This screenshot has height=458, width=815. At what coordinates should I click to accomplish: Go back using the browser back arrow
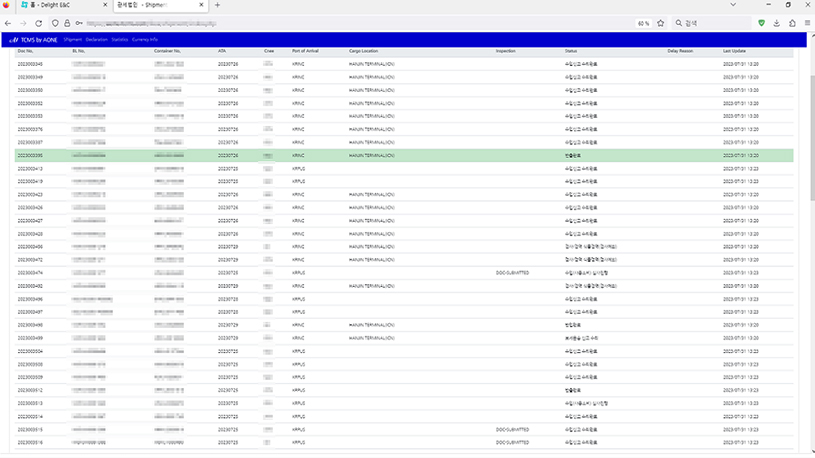click(x=9, y=22)
